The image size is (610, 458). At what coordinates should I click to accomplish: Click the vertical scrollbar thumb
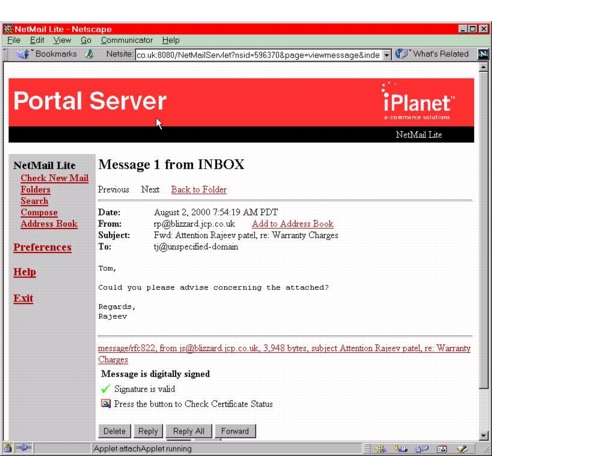483,230
